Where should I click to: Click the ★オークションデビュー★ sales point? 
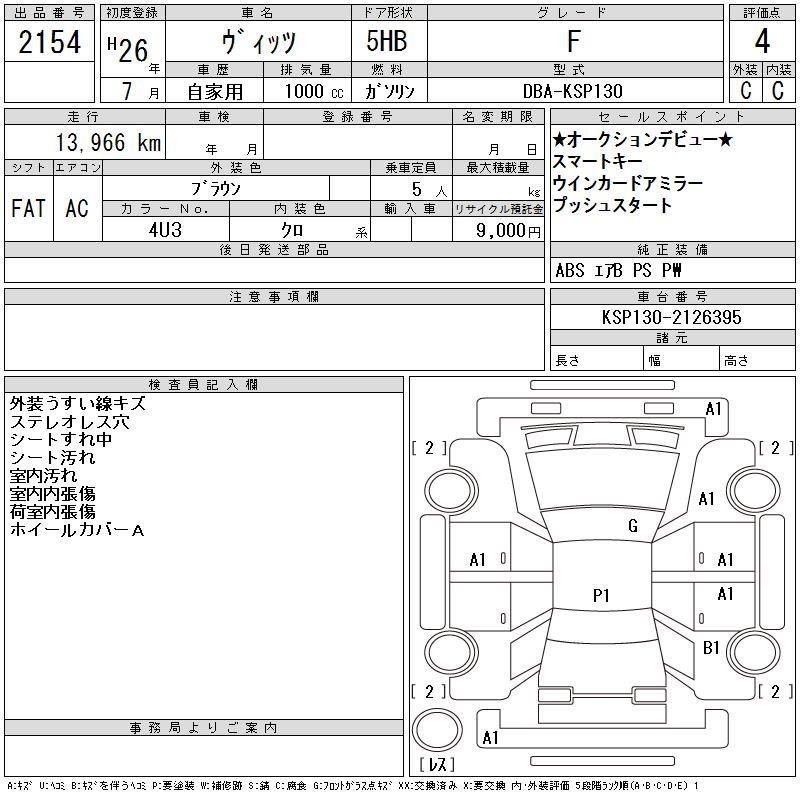[642, 139]
